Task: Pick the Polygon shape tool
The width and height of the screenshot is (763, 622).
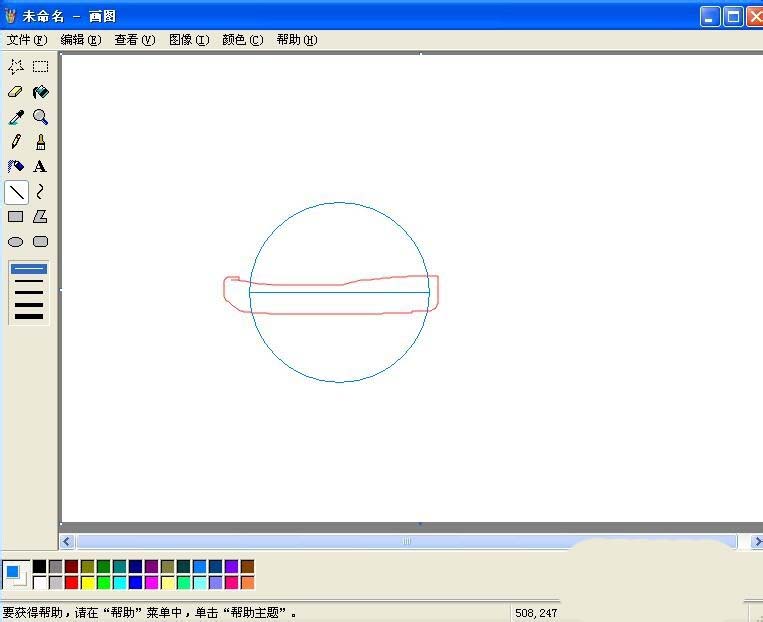Action: [x=40, y=217]
